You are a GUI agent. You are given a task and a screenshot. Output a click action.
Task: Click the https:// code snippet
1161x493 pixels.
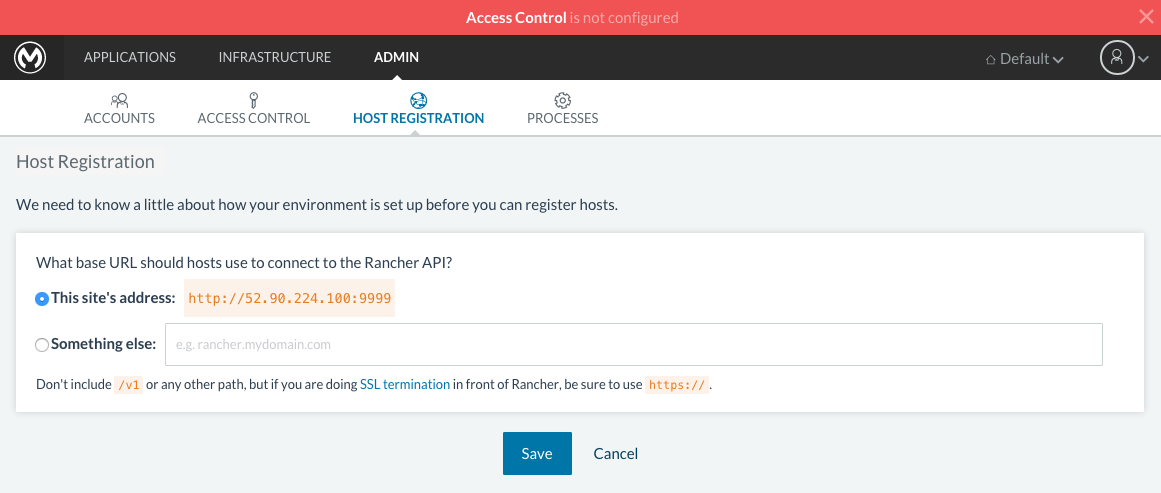[x=677, y=386]
